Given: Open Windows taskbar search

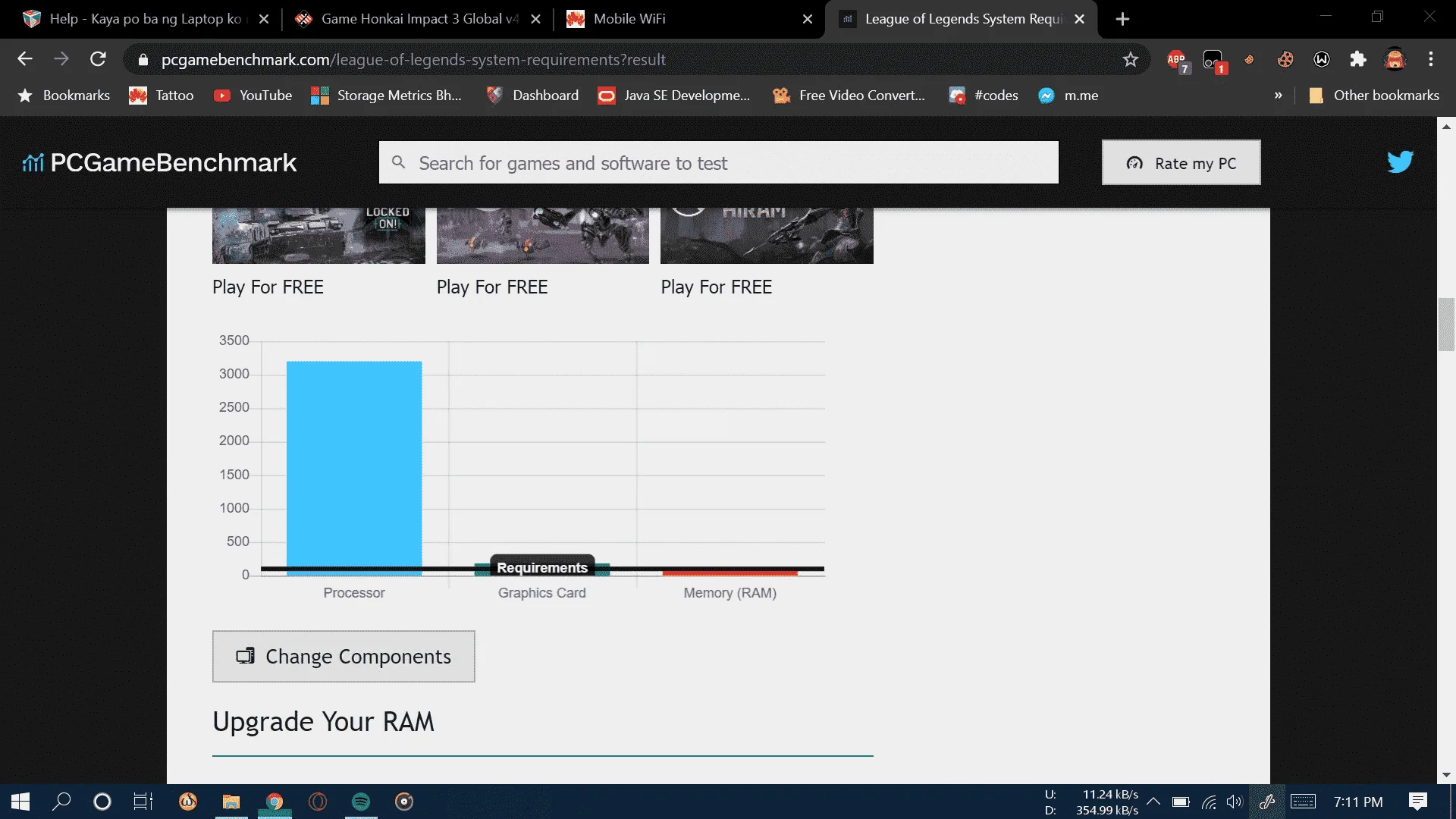Looking at the screenshot, I should pos(61,802).
